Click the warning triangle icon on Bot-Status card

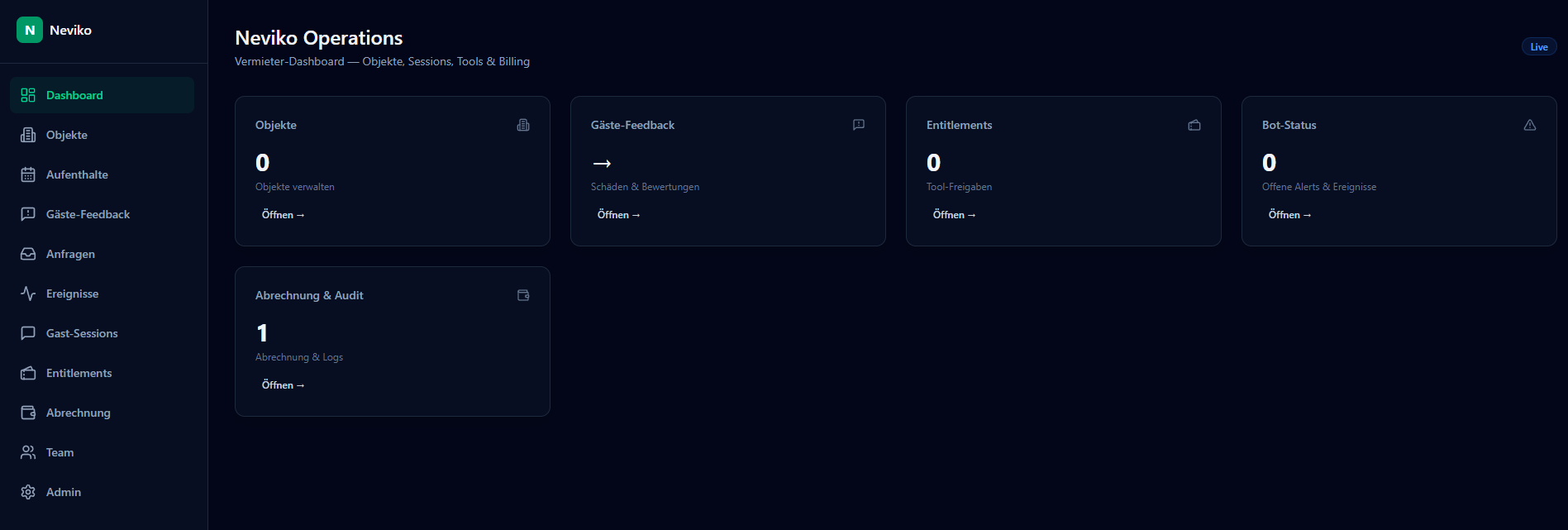point(1530,125)
